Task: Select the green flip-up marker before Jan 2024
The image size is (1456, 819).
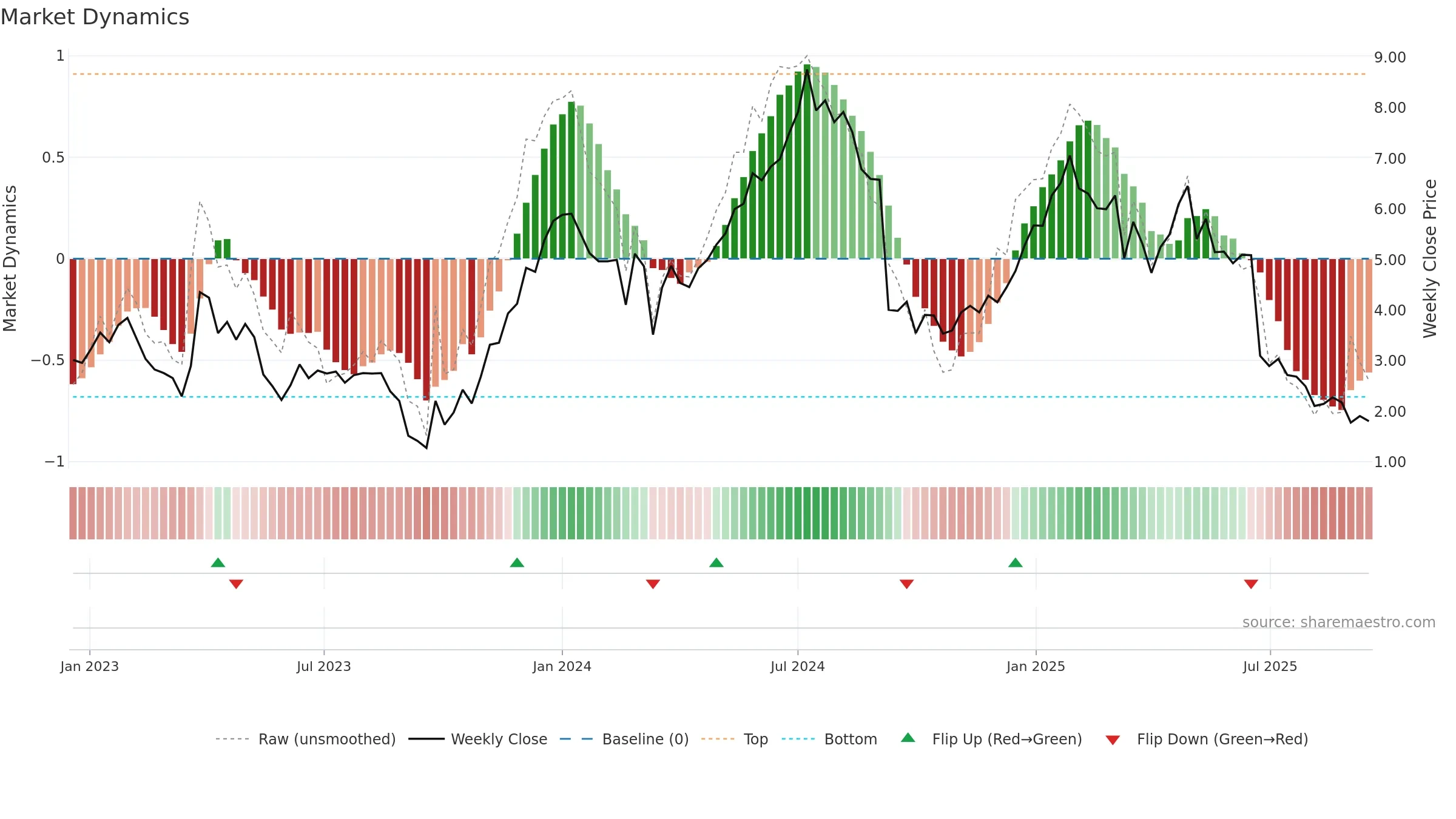Action: click(517, 562)
